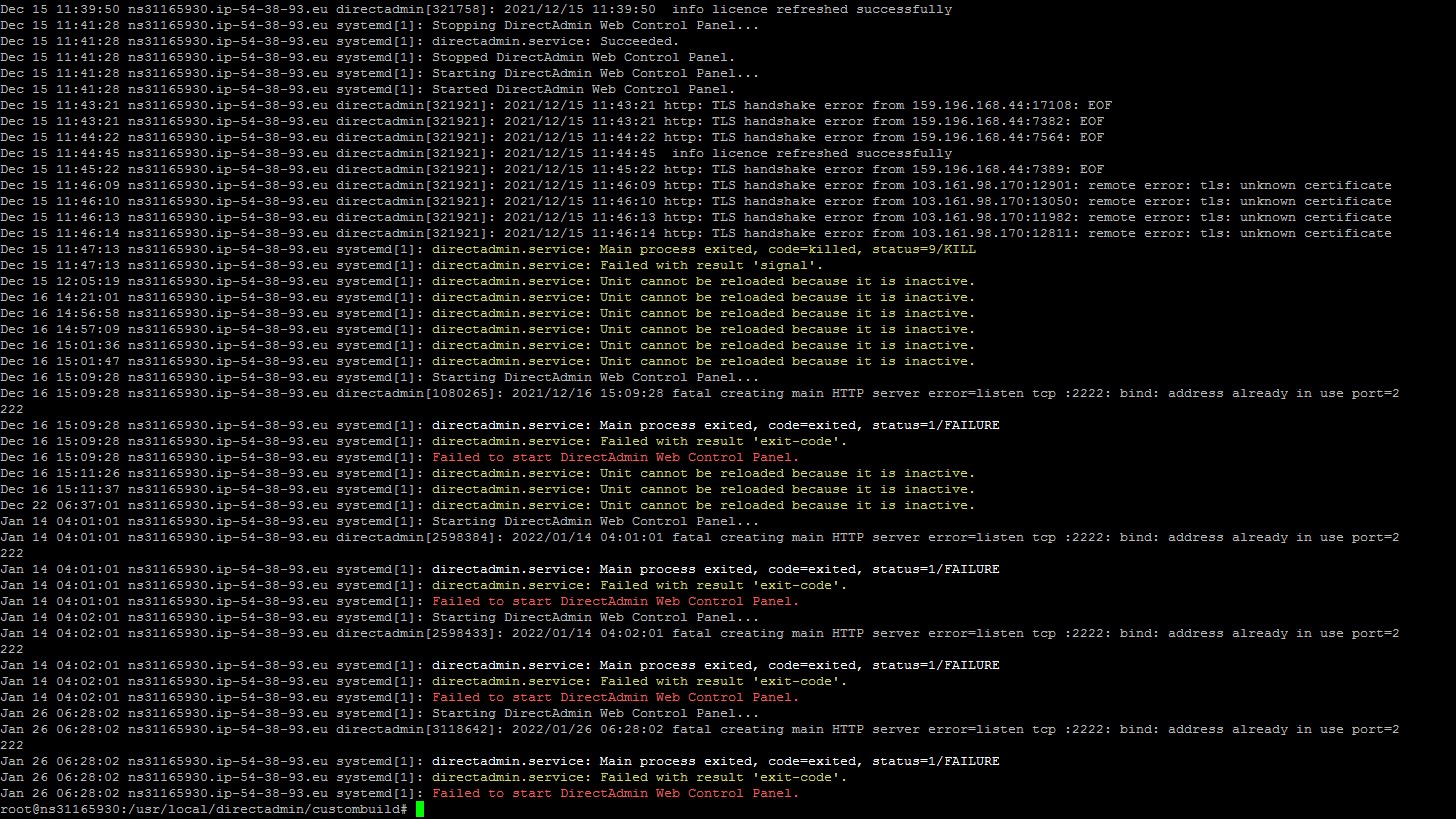
Task: Click the directadmin[1080265] fatal bind error line
Action: click(700, 401)
